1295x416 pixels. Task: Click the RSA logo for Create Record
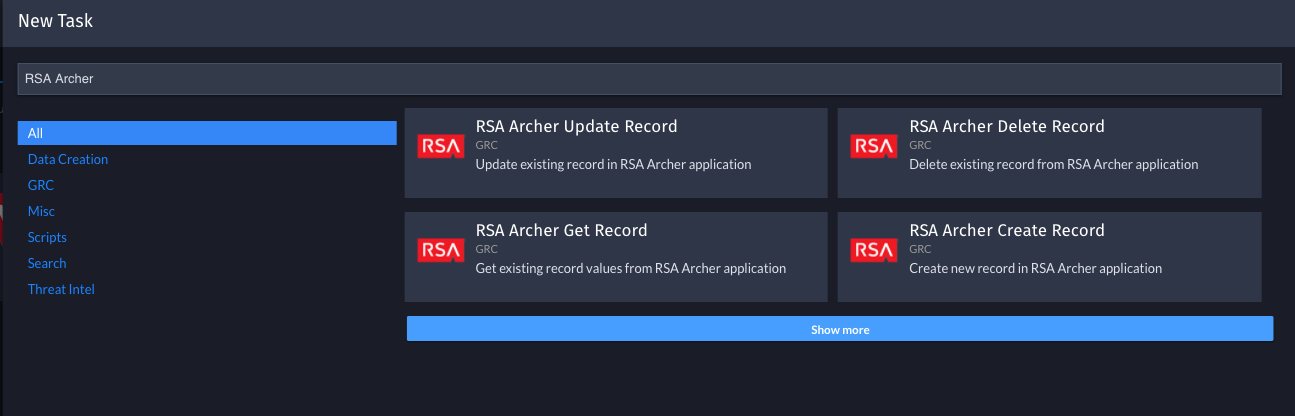click(874, 250)
